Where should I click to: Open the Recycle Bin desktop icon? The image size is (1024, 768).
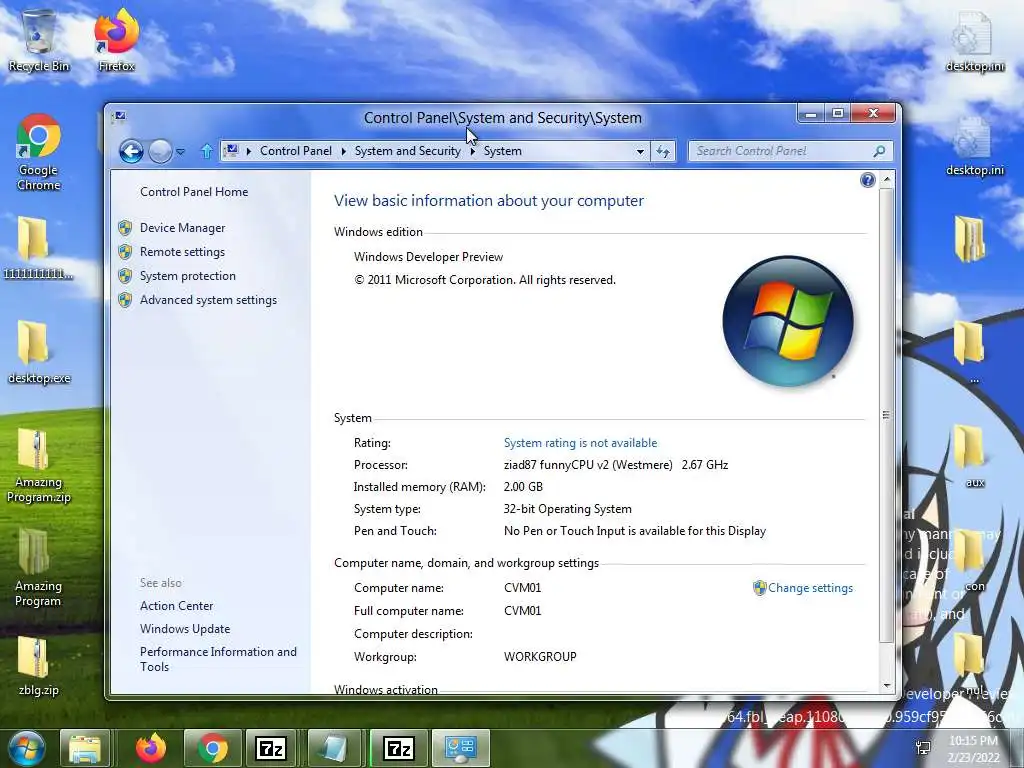(39, 40)
